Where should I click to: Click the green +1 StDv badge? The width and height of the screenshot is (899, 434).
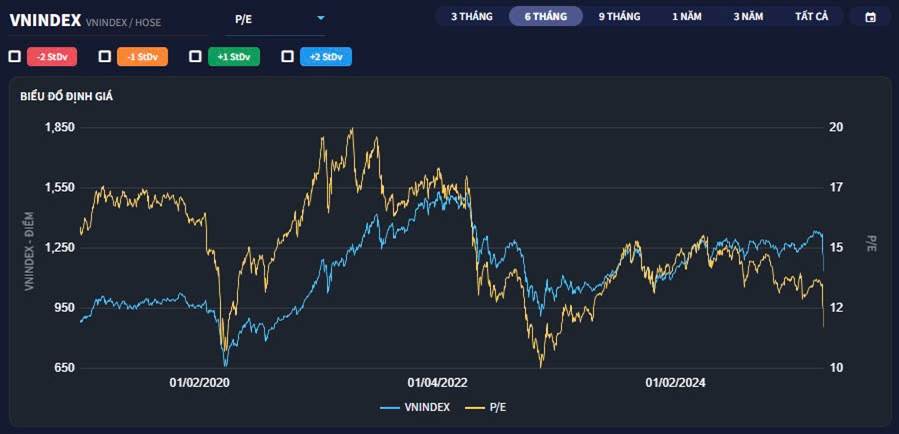point(234,57)
